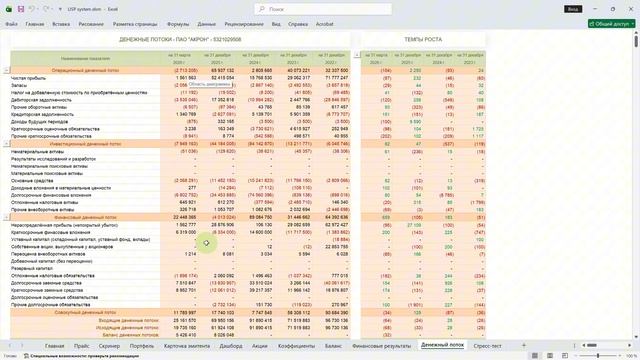Click accessibility status Специальные возможности
The image size is (640, 360).
(81, 356)
